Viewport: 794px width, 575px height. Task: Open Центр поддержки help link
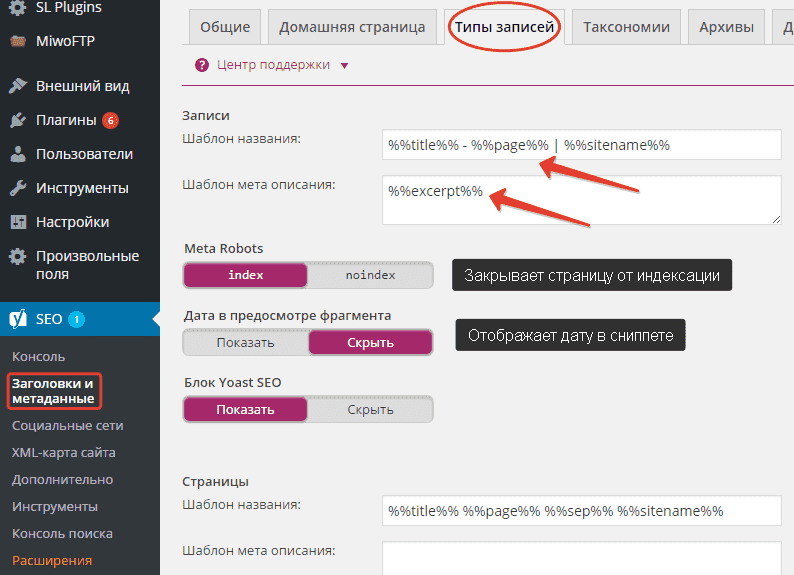pyautogui.click(x=273, y=65)
